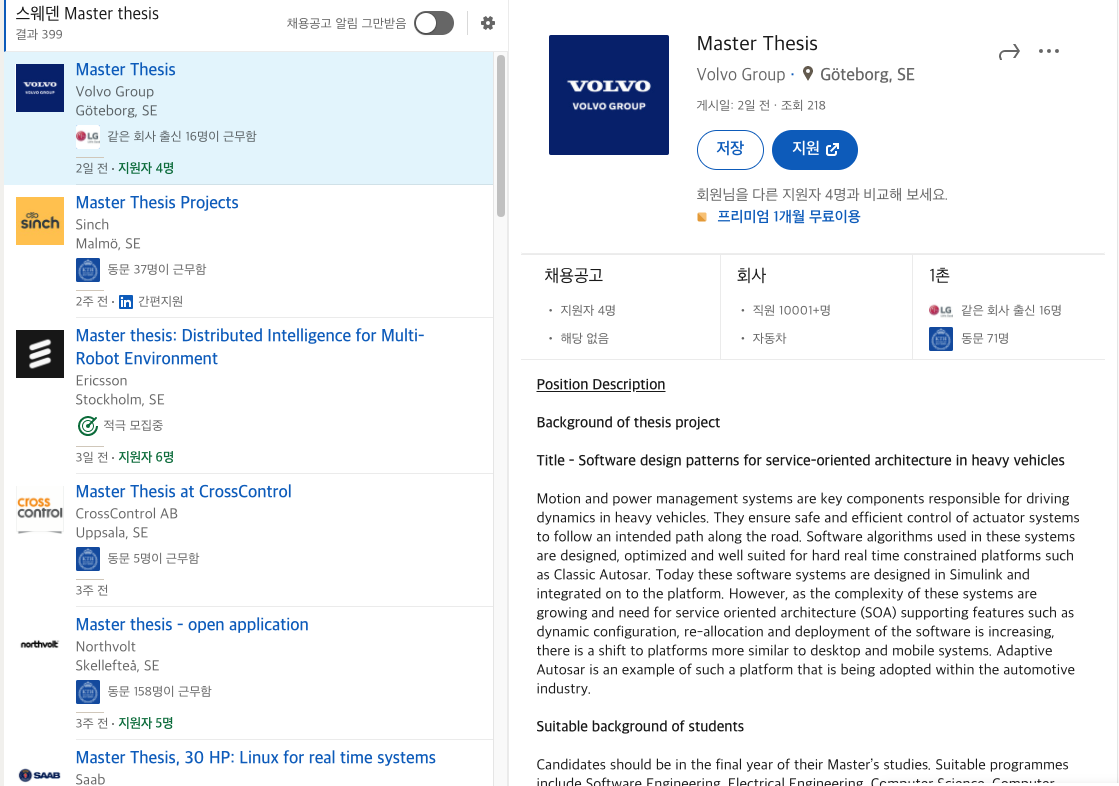1119x786 pixels.
Task: Click LinkedIn easy apply icon under Sinch
Action: point(126,302)
